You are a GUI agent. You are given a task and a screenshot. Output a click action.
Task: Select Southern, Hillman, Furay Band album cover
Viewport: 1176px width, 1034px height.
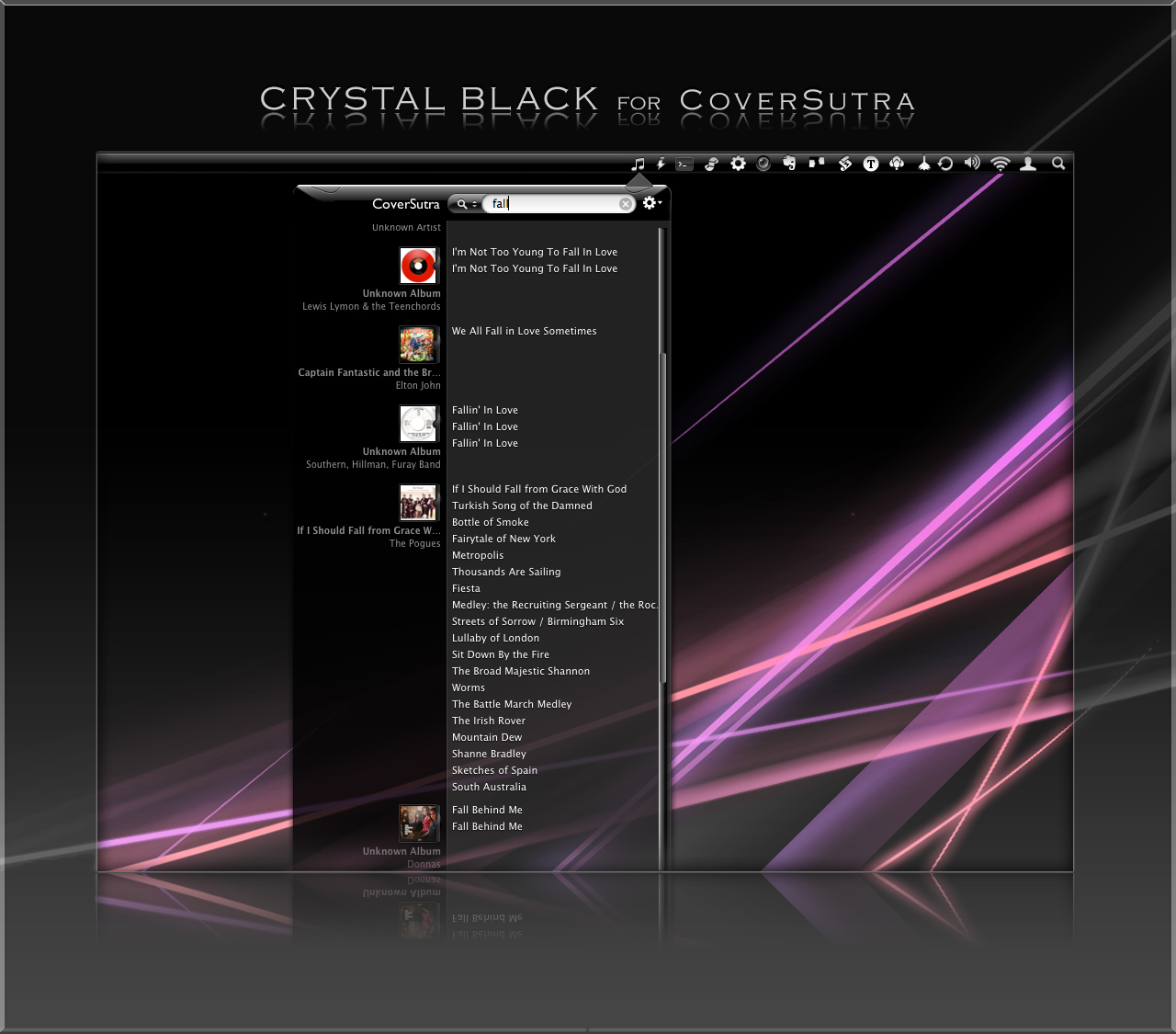418,424
